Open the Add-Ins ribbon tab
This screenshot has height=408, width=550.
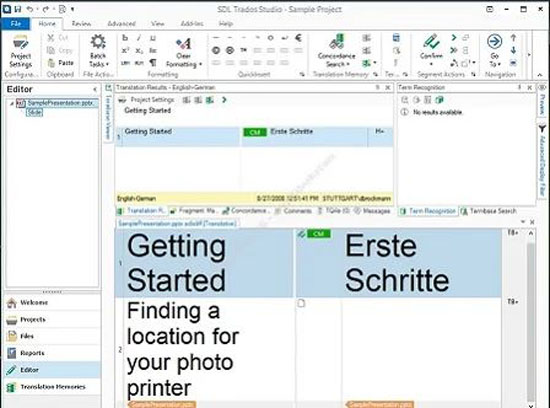click(x=192, y=24)
